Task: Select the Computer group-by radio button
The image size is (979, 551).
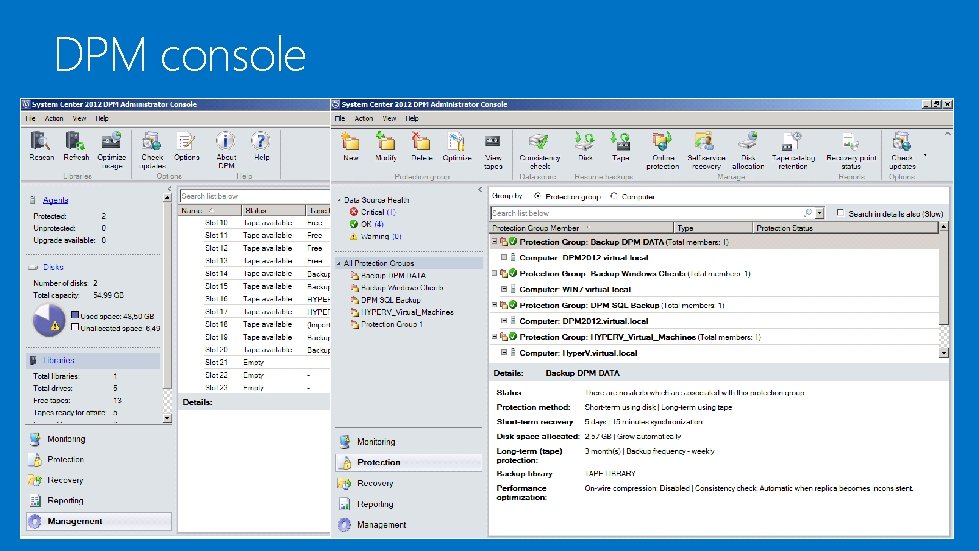Action: (x=614, y=196)
